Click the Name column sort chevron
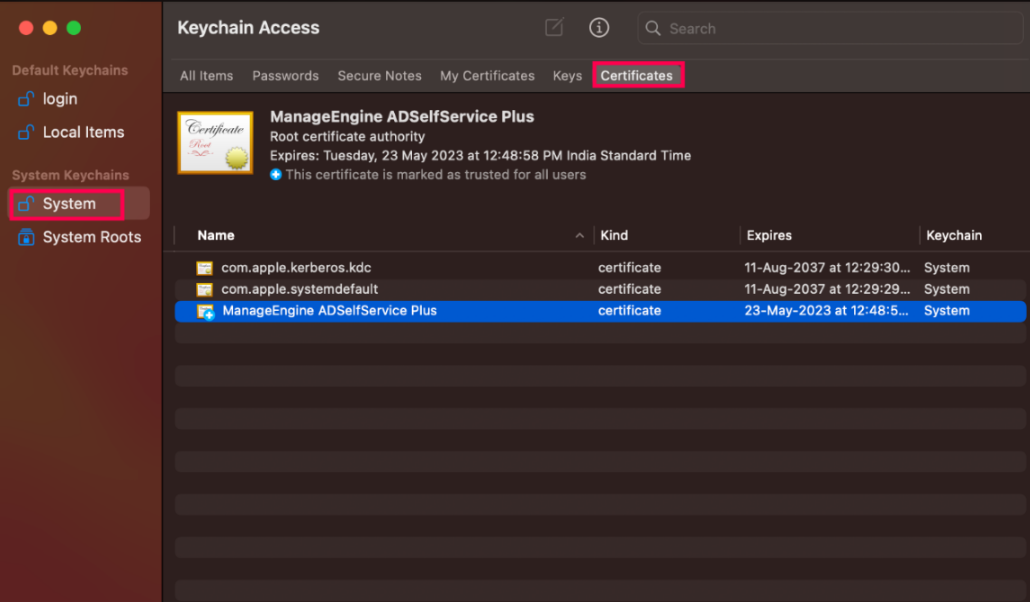This screenshot has width=1030, height=602. (580, 236)
